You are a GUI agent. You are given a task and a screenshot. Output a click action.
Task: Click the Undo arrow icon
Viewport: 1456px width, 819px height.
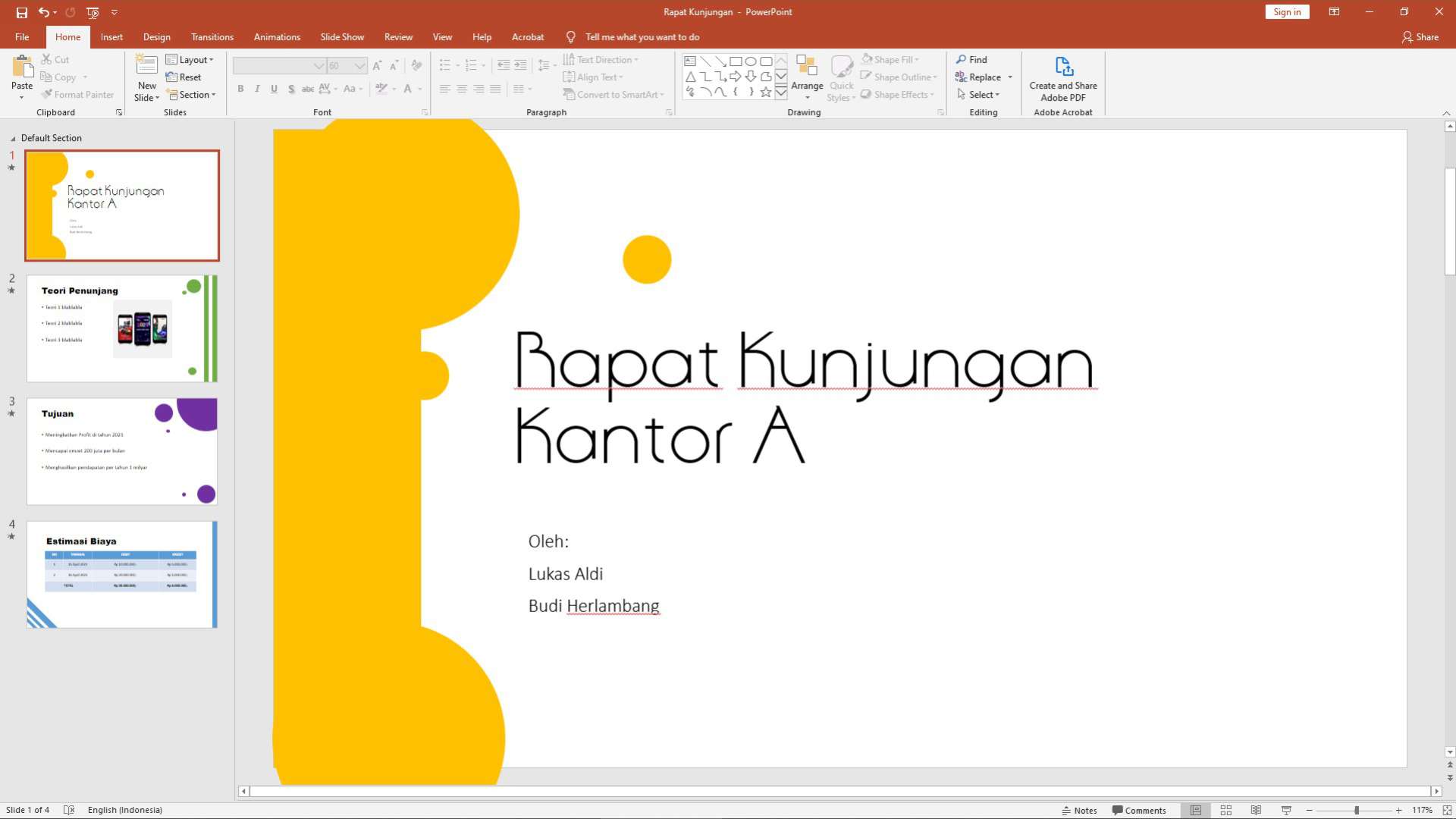44,12
